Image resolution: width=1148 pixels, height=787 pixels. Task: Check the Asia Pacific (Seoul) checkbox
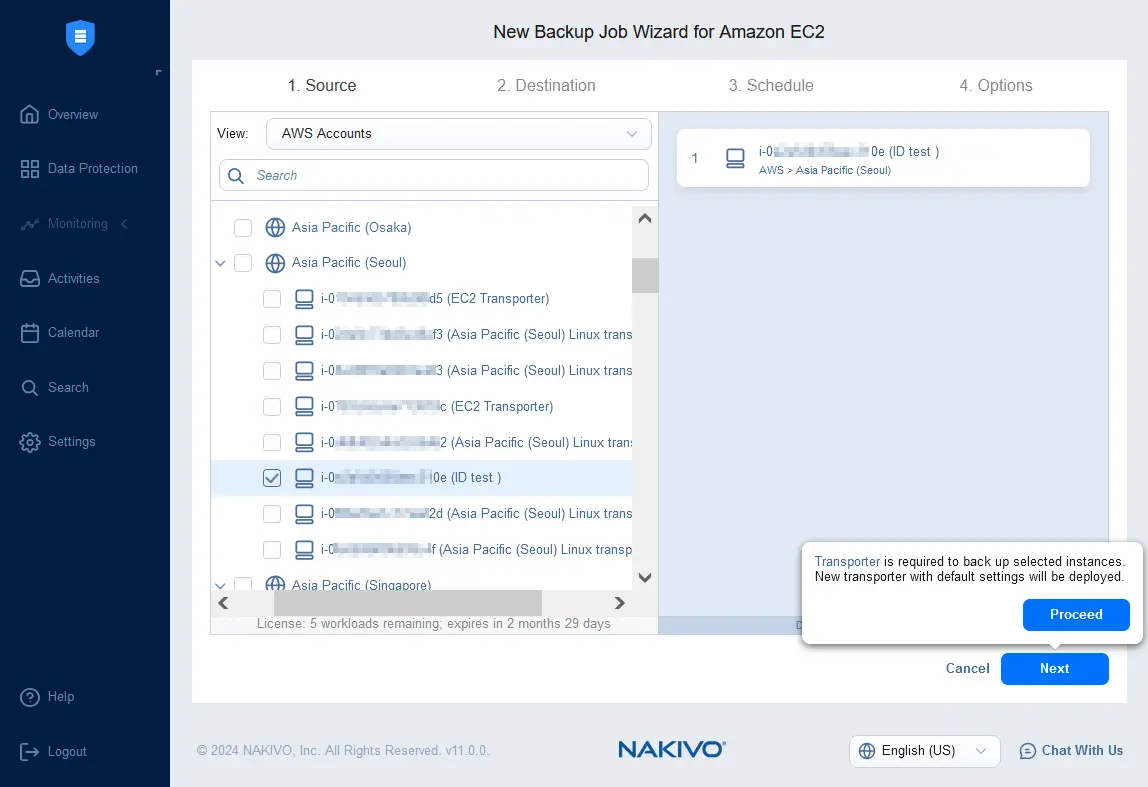coord(243,263)
